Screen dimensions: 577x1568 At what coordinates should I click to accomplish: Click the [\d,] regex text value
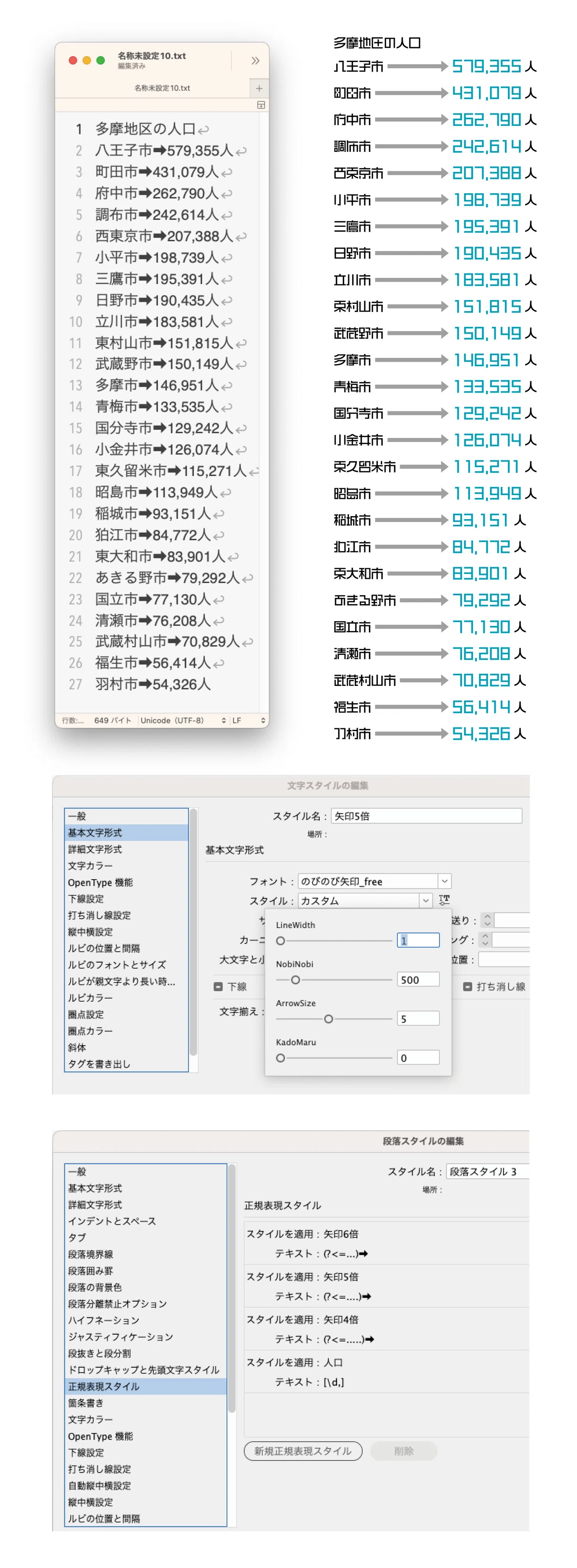pos(334,1382)
